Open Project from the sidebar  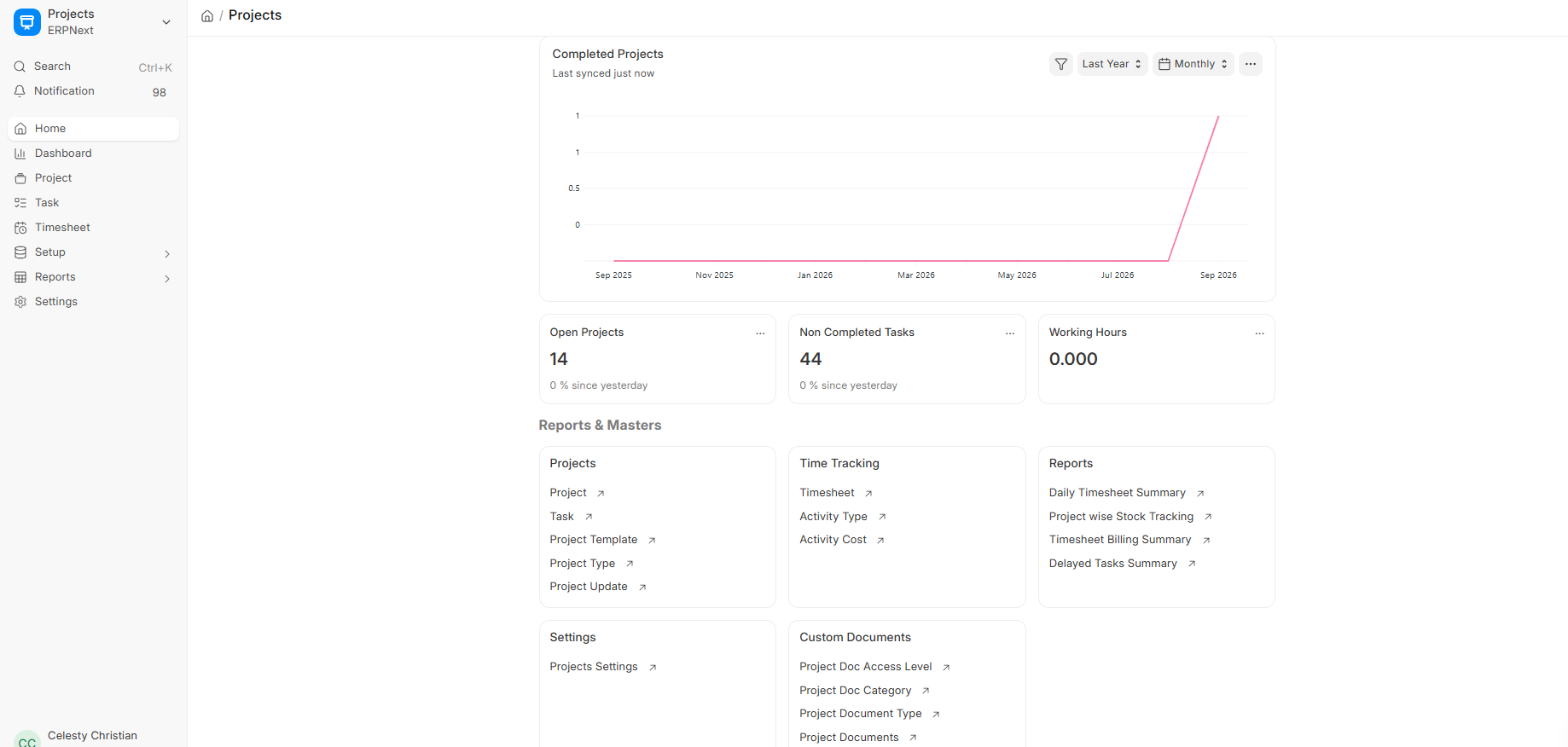pyautogui.click(x=93, y=178)
